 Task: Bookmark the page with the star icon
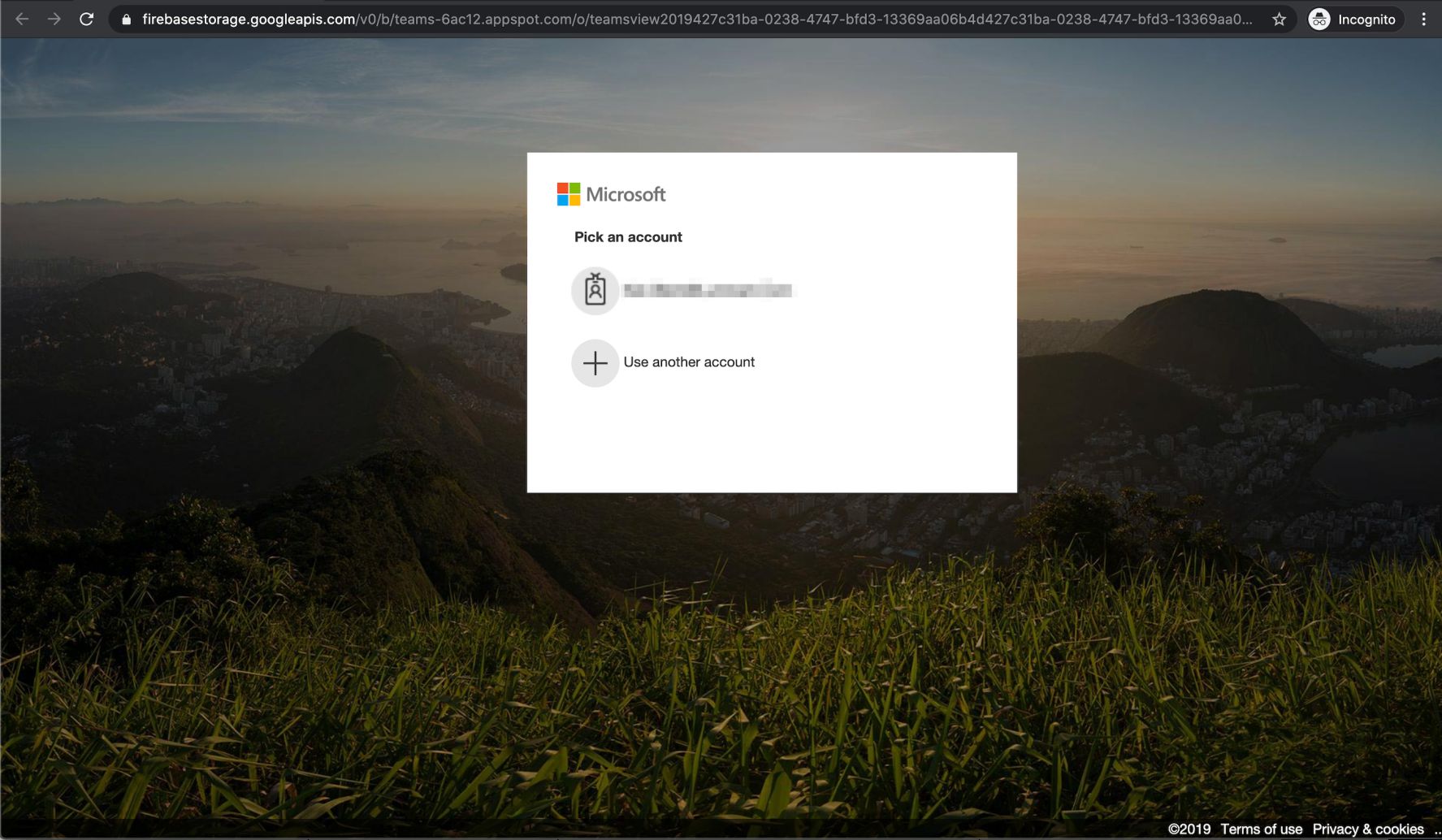pos(1279,19)
